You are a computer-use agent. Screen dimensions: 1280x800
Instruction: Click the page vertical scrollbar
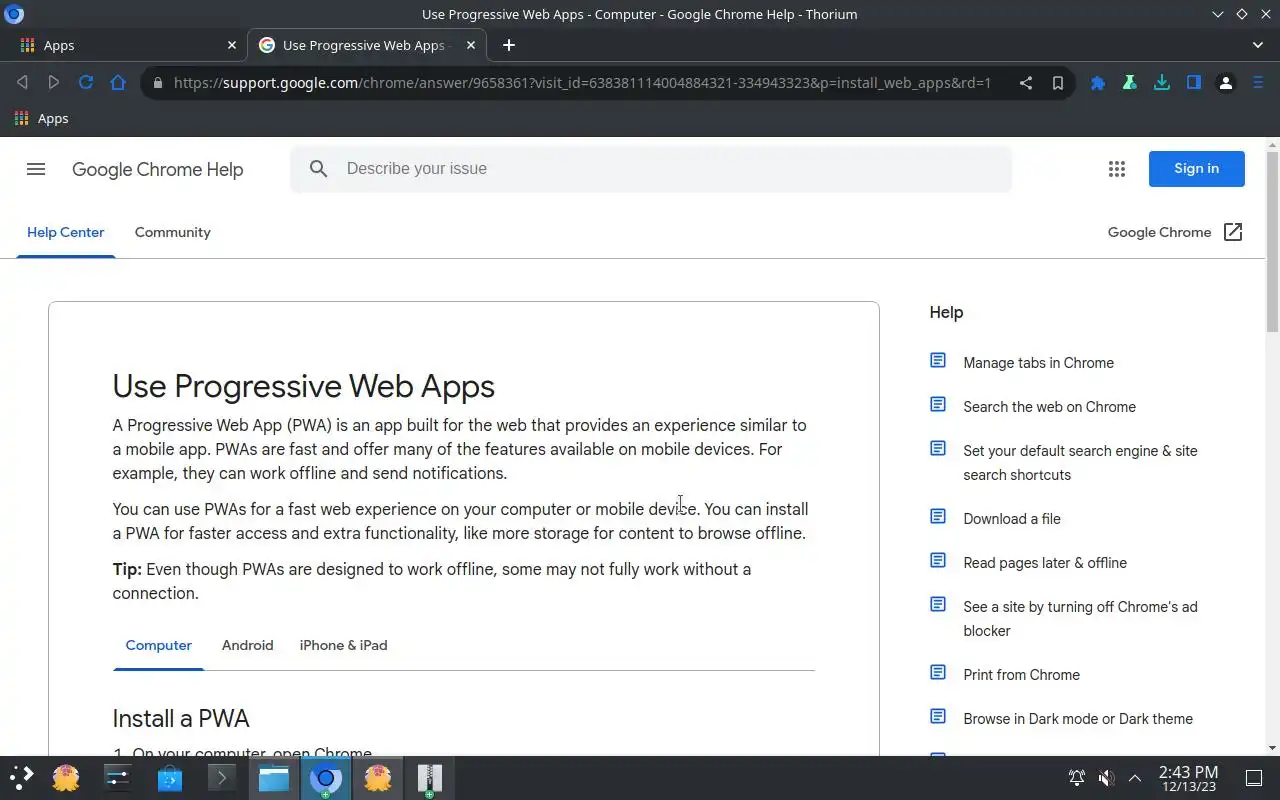tap(1272, 240)
